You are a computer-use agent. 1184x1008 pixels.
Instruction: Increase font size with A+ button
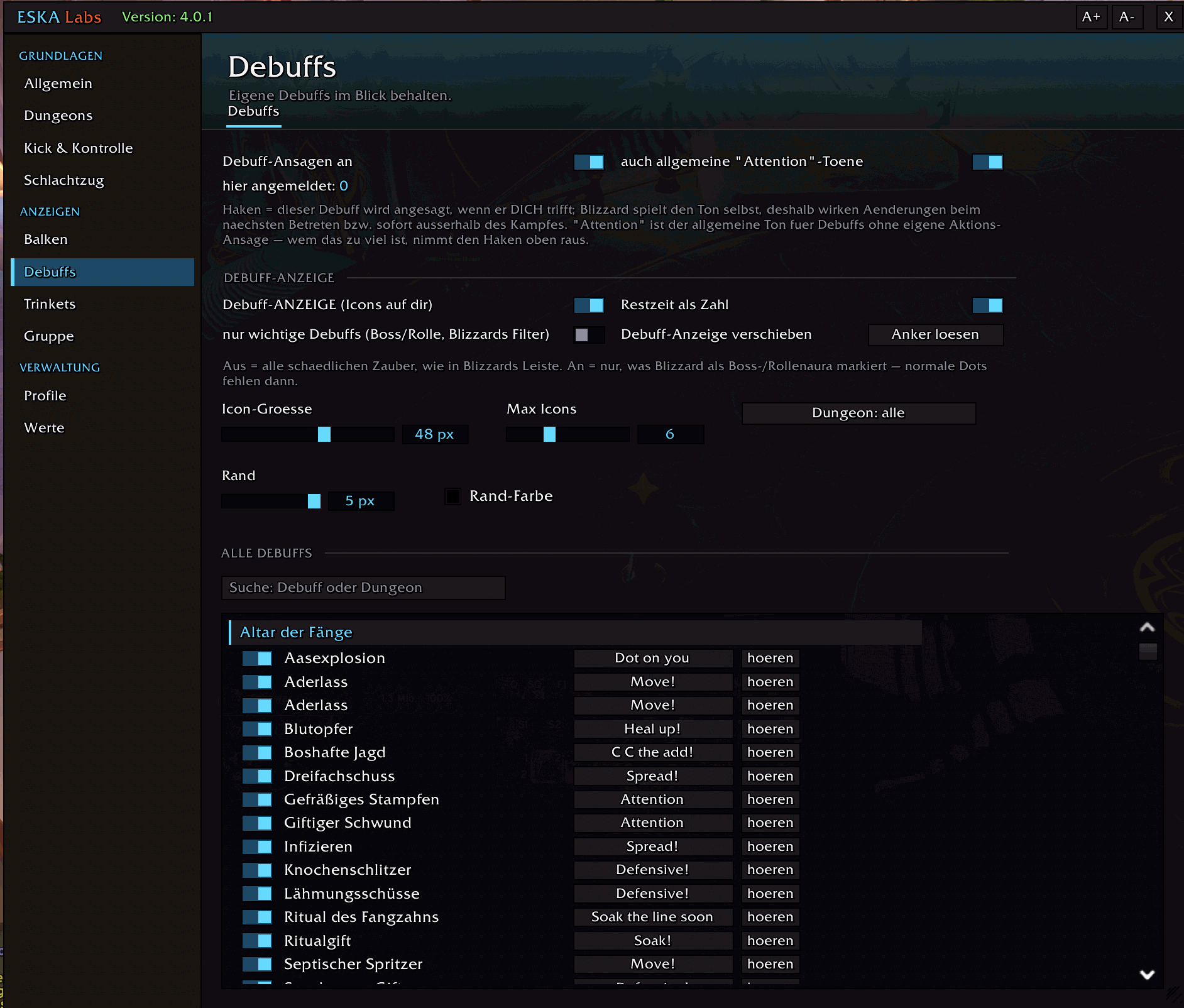[1091, 17]
